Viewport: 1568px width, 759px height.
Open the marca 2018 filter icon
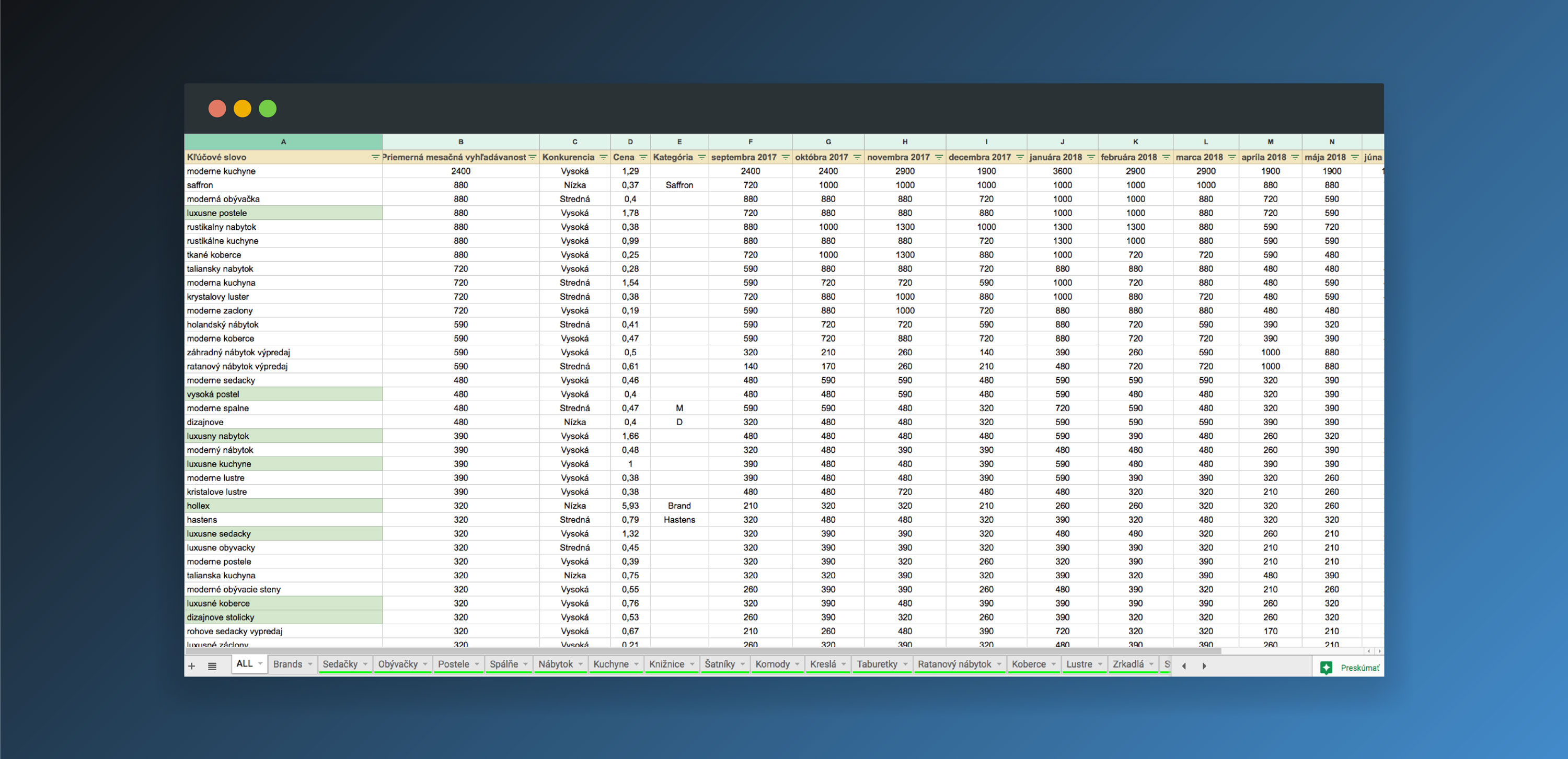(x=1231, y=157)
